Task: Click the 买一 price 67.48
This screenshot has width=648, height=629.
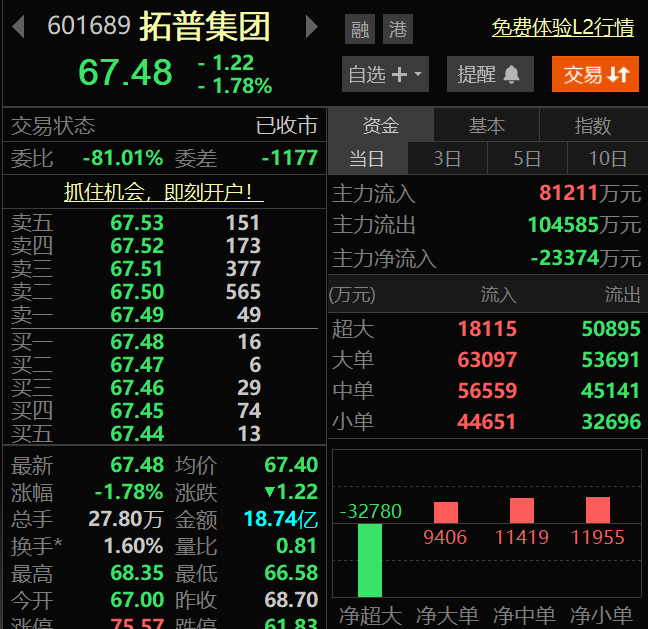Action: coord(137,342)
